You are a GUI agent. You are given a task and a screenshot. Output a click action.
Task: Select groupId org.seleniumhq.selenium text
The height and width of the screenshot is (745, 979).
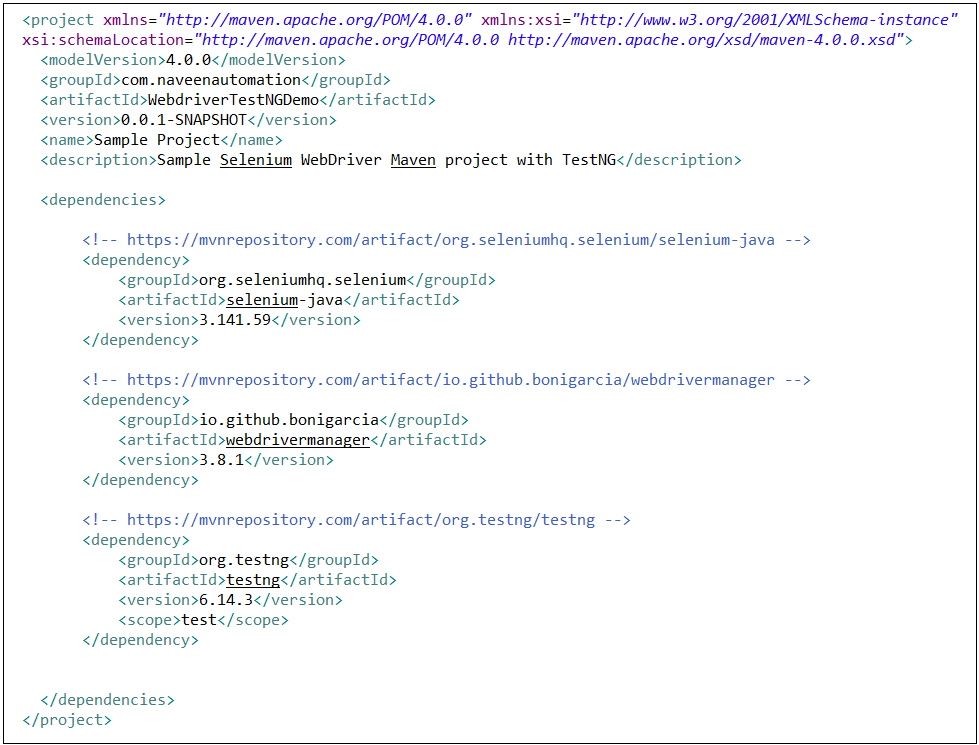(303, 280)
